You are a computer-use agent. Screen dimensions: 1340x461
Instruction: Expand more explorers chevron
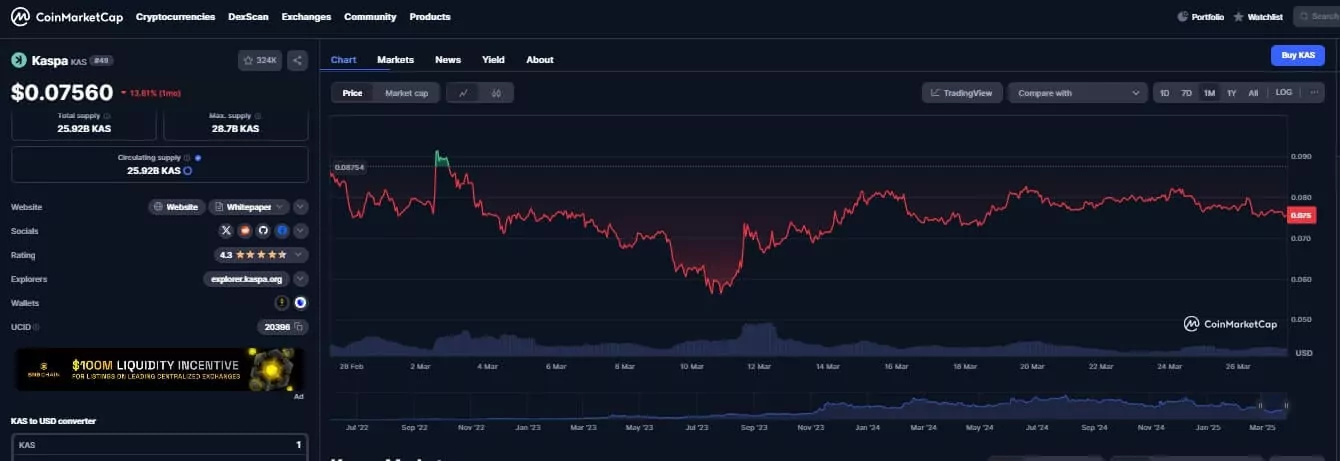pos(300,279)
